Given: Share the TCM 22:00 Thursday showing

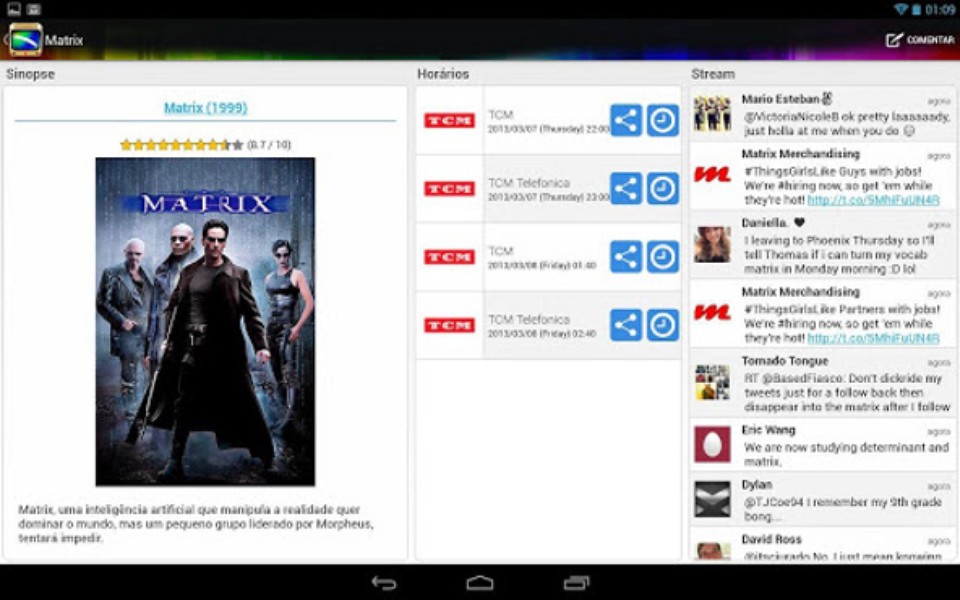Looking at the screenshot, I should 626,120.
